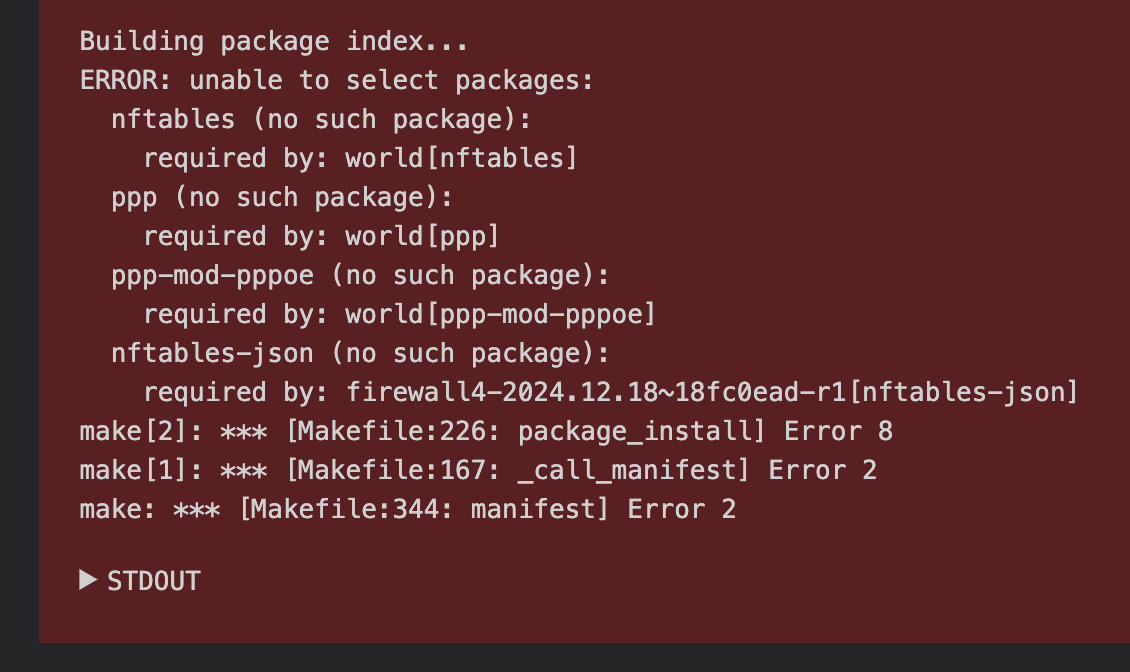Click the '[nftables-json]' bracket at line end
The width and height of the screenshot is (1130, 672).
coord(963,392)
